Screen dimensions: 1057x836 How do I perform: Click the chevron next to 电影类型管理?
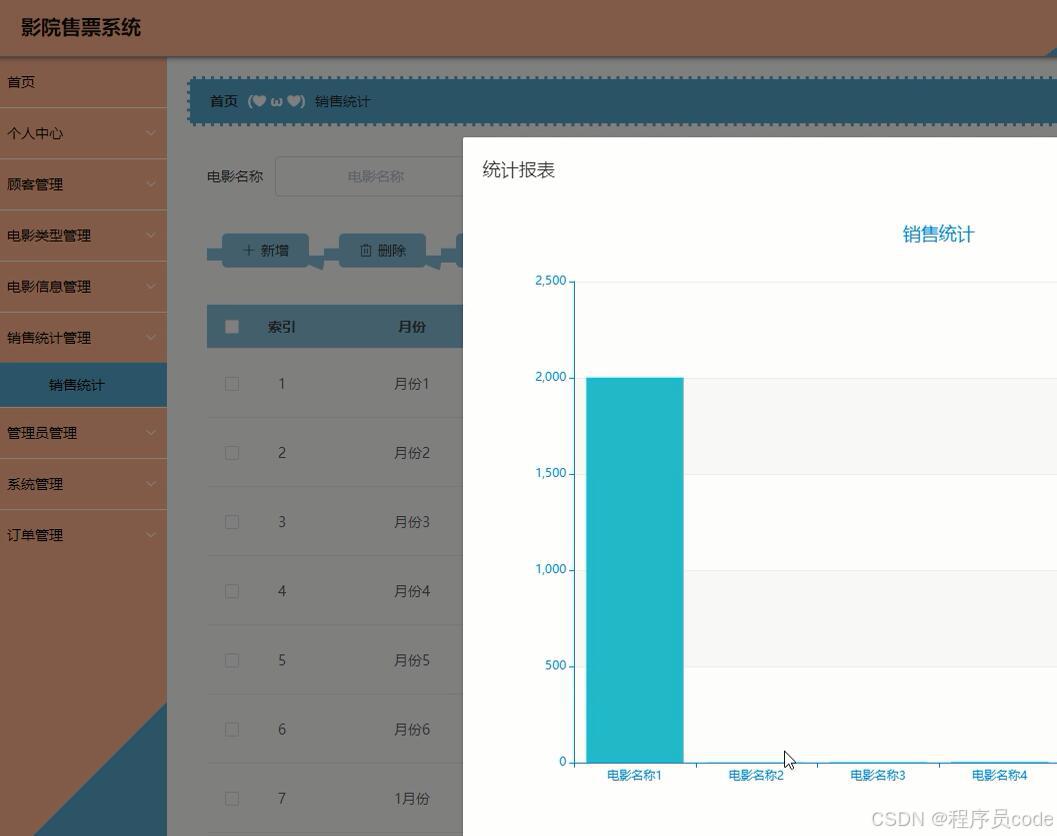(x=151, y=235)
